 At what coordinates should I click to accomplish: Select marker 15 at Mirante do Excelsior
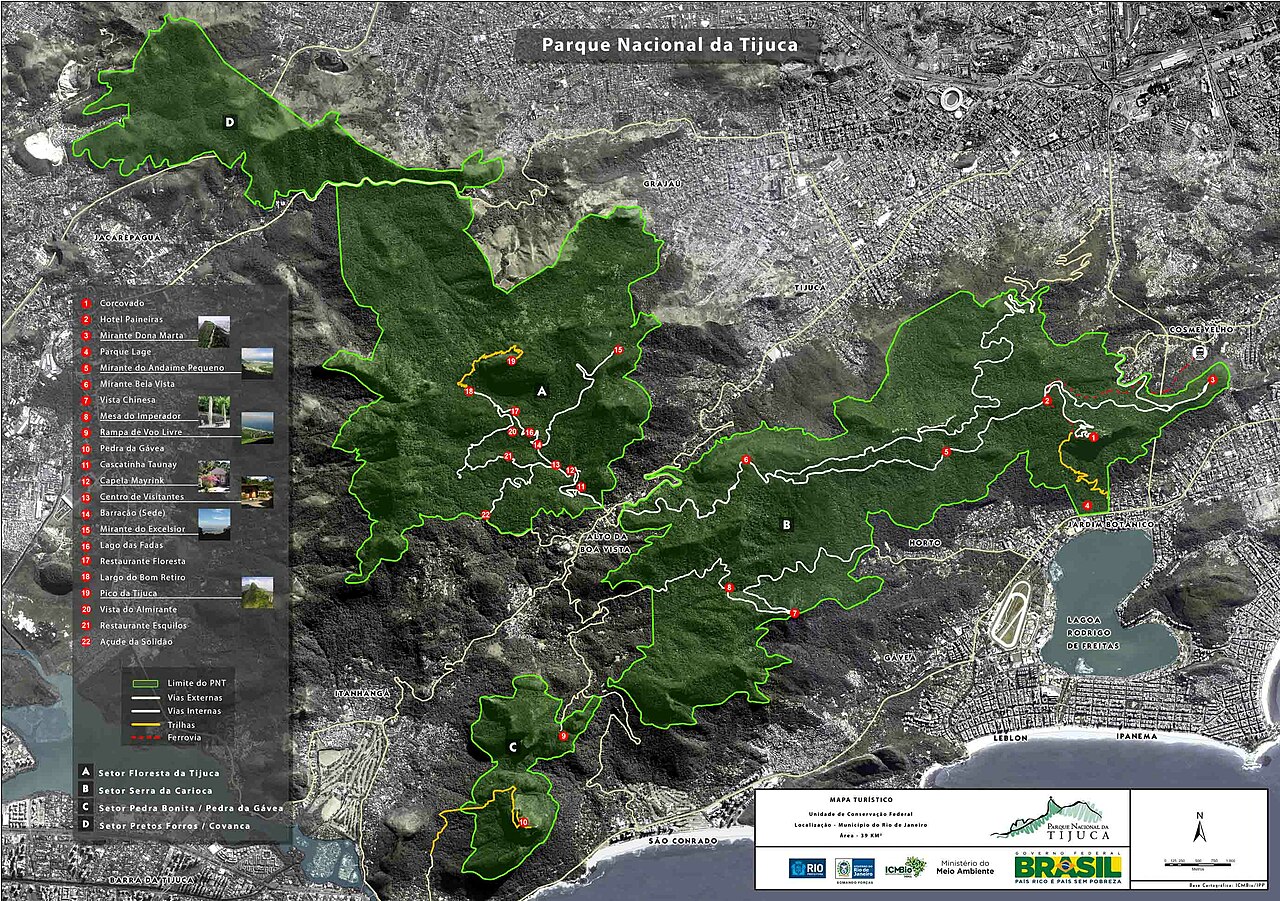[x=618, y=350]
